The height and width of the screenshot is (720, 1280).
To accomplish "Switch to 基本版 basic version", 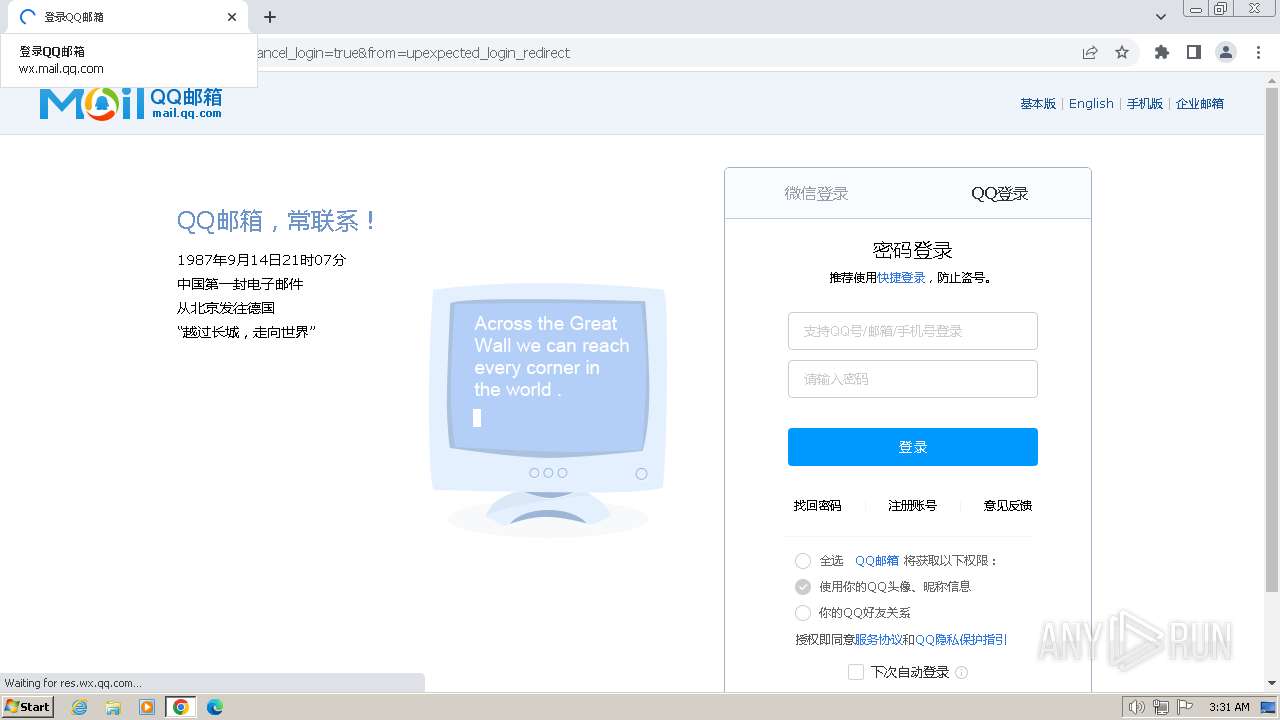I will click(x=1038, y=104).
